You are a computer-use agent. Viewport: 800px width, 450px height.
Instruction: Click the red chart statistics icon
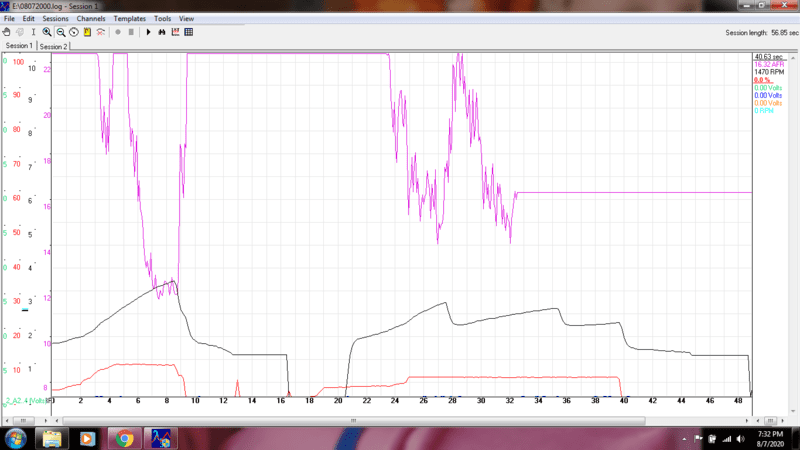tap(175, 32)
